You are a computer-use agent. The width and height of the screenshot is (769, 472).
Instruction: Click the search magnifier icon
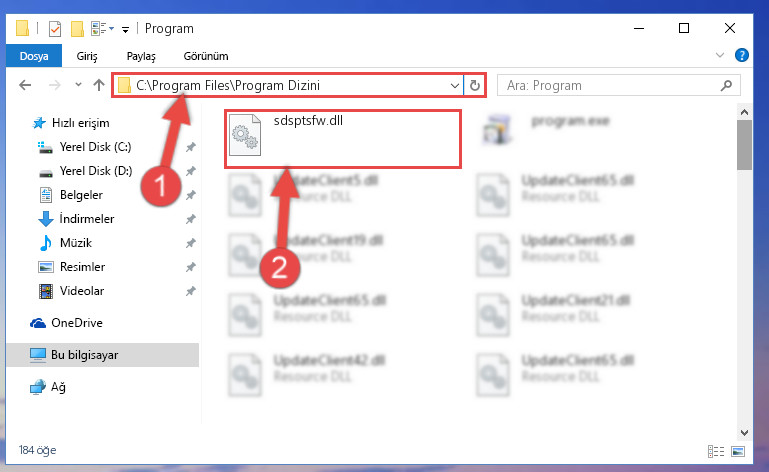coord(726,85)
